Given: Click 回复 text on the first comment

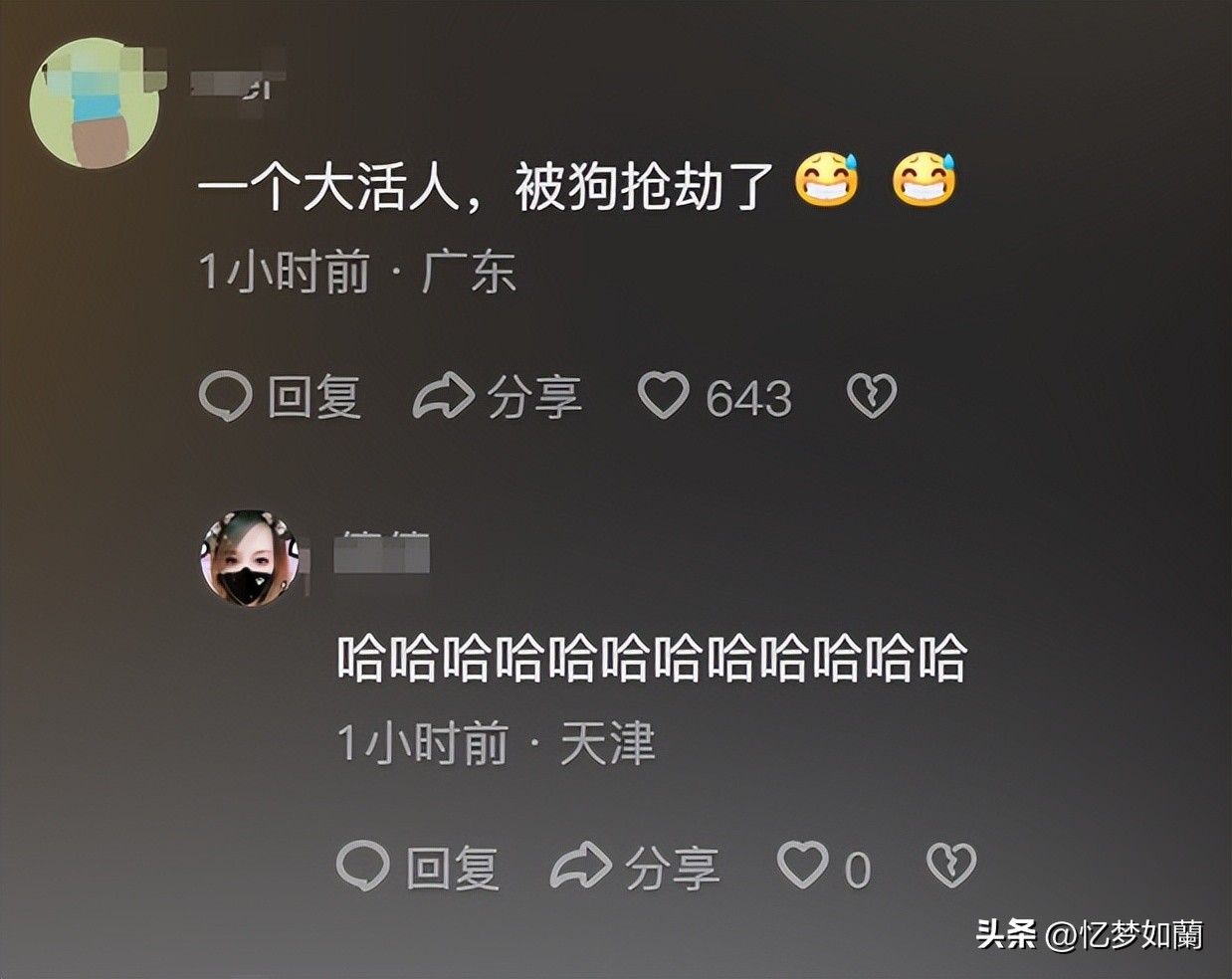Looking at the screenshot, I should pyautogui.click(x=313, y=397).
